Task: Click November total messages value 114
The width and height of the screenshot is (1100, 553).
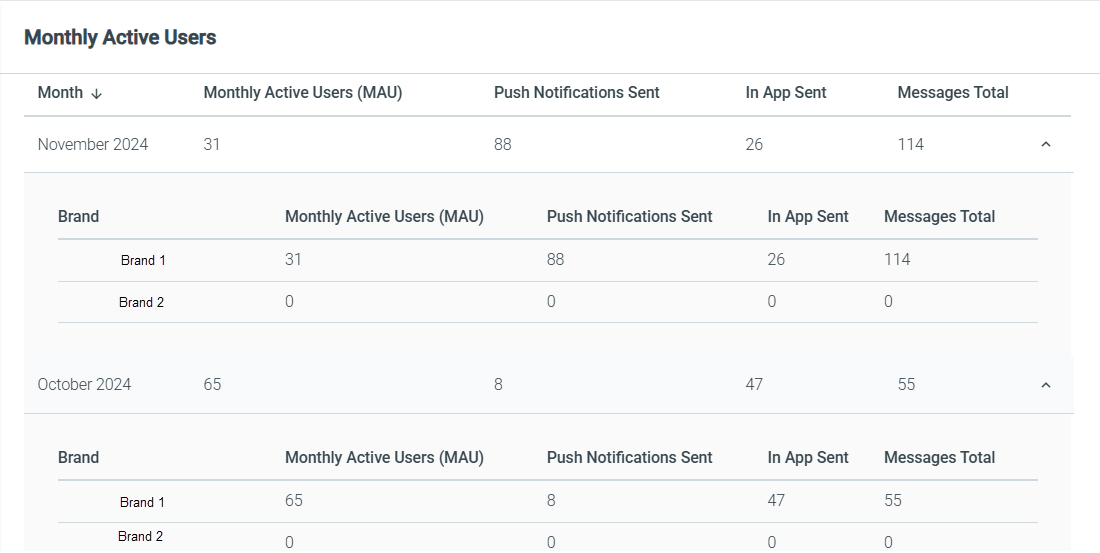Action: (911, 145)
